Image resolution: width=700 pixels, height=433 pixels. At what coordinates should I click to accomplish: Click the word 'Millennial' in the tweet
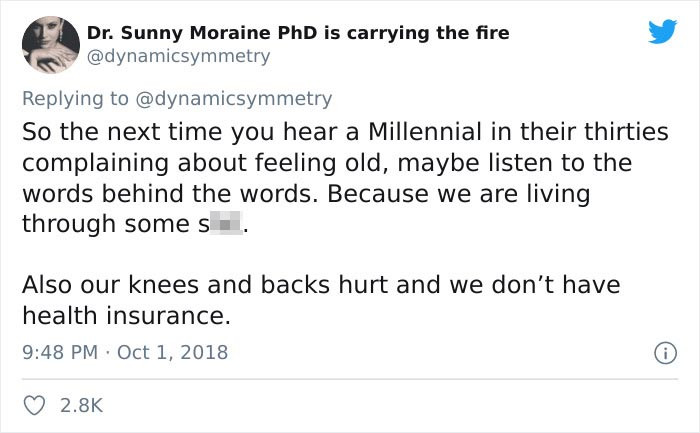pyautogui.click(x=425, y=132)
